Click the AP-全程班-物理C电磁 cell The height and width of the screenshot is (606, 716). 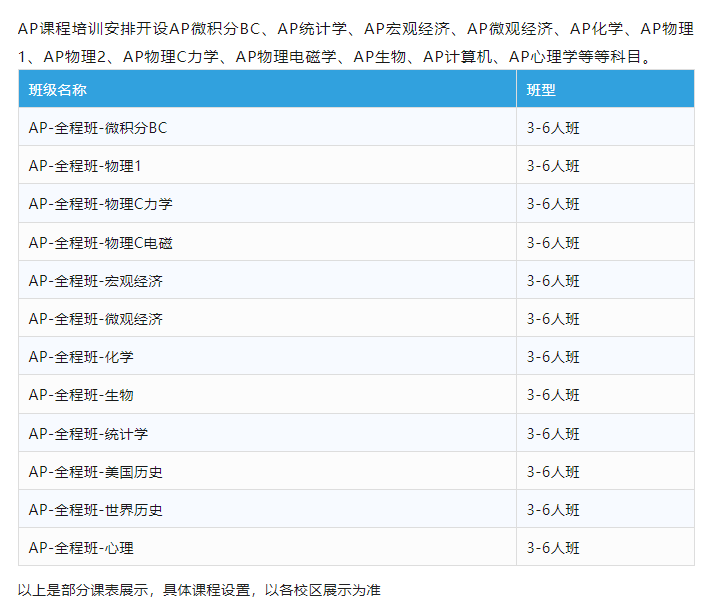click(268, 242)
